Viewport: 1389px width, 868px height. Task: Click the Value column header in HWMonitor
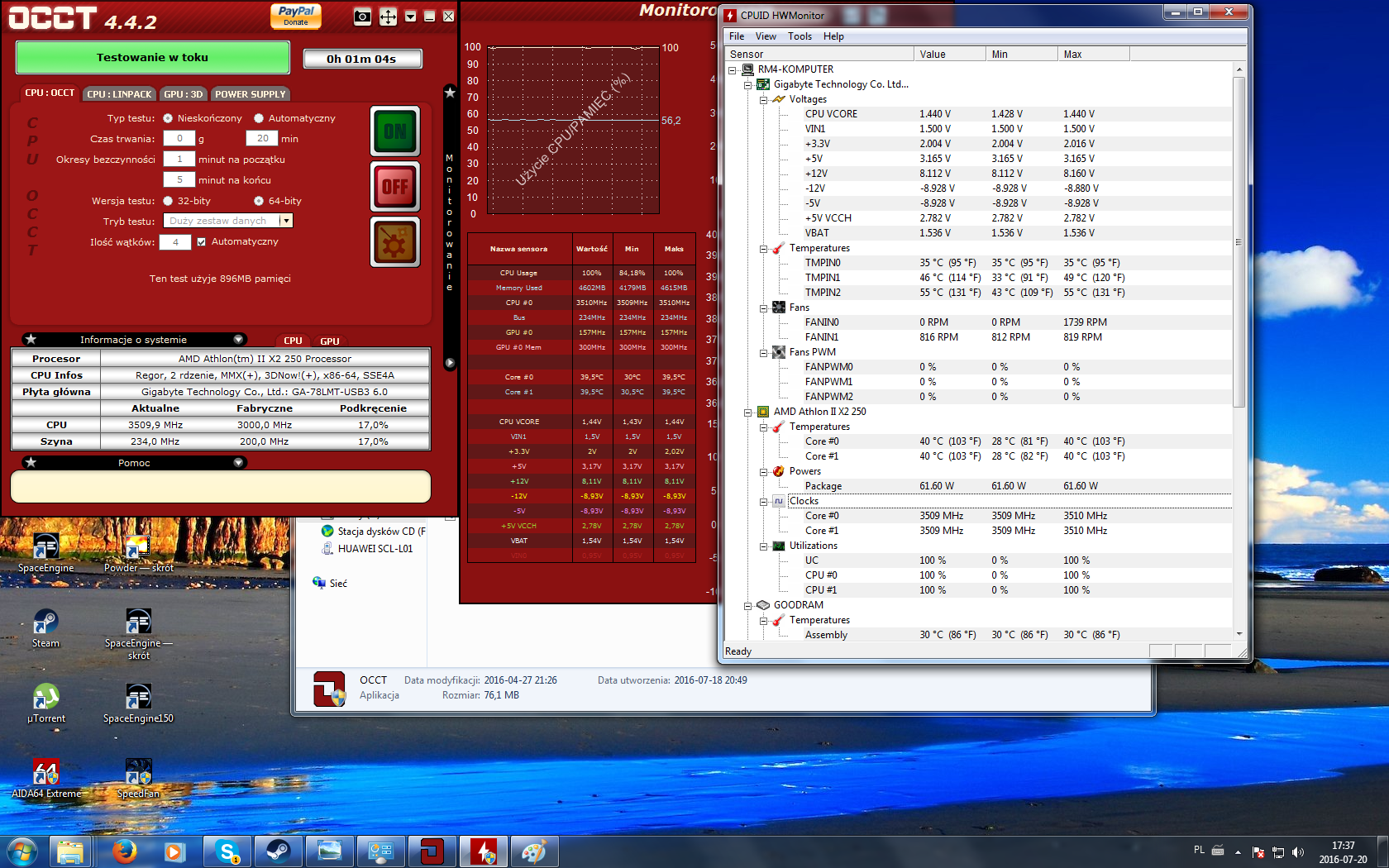point(951,55)
